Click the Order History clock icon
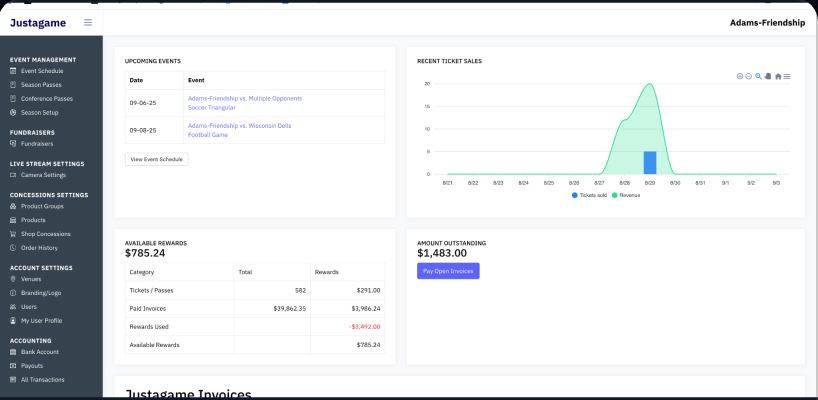Screen dimensions: 818x400 click(13, 248)
